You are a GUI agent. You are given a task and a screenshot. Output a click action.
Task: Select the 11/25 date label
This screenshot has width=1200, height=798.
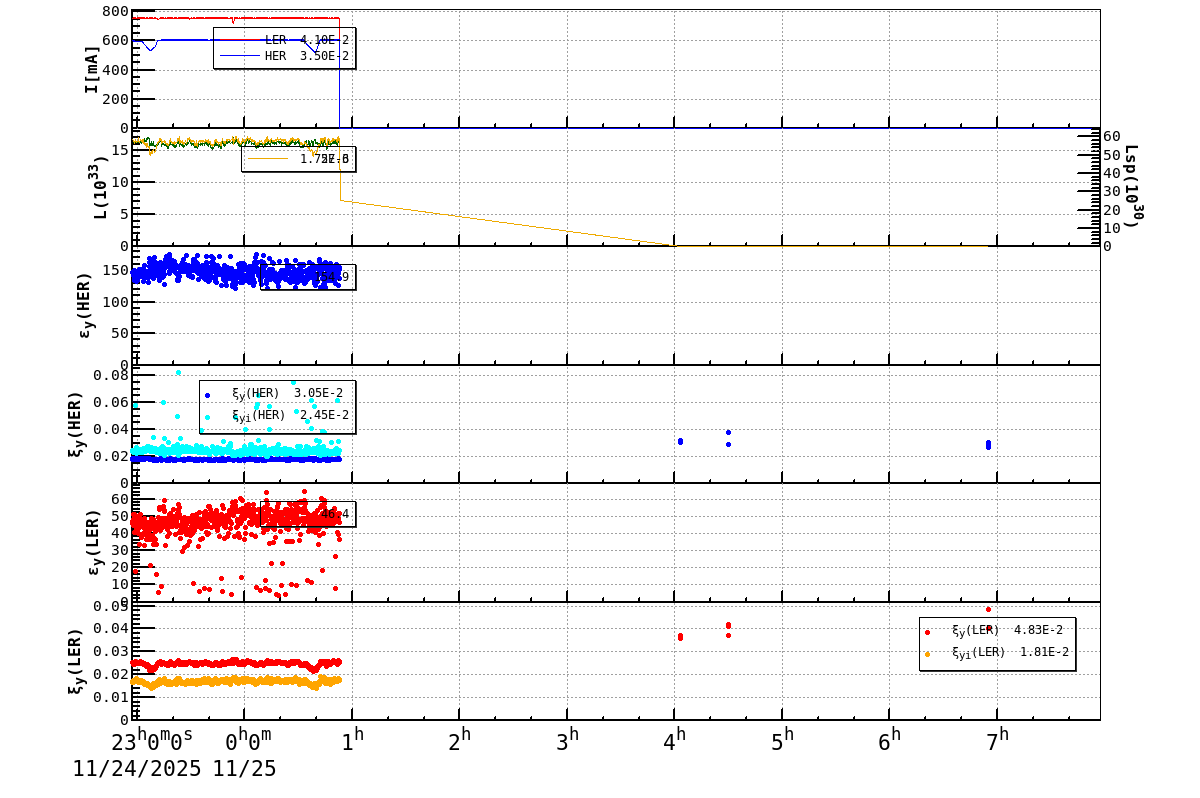[243, 769]
